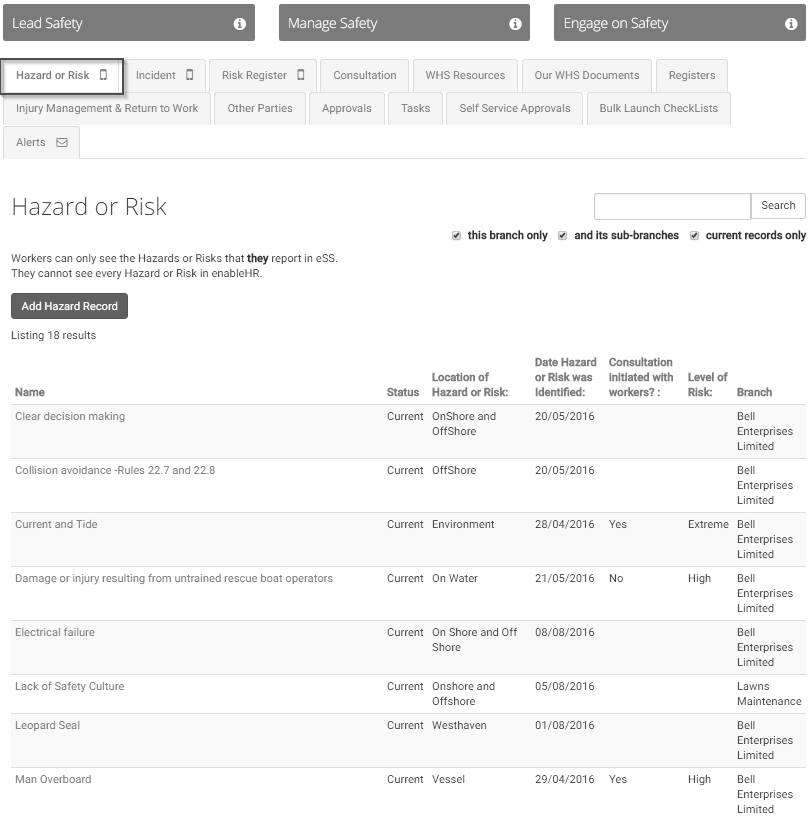The height and width of the screenshot is (816, 810).
Task: Sort by the Status column header
Action: [x=403, y=392]
